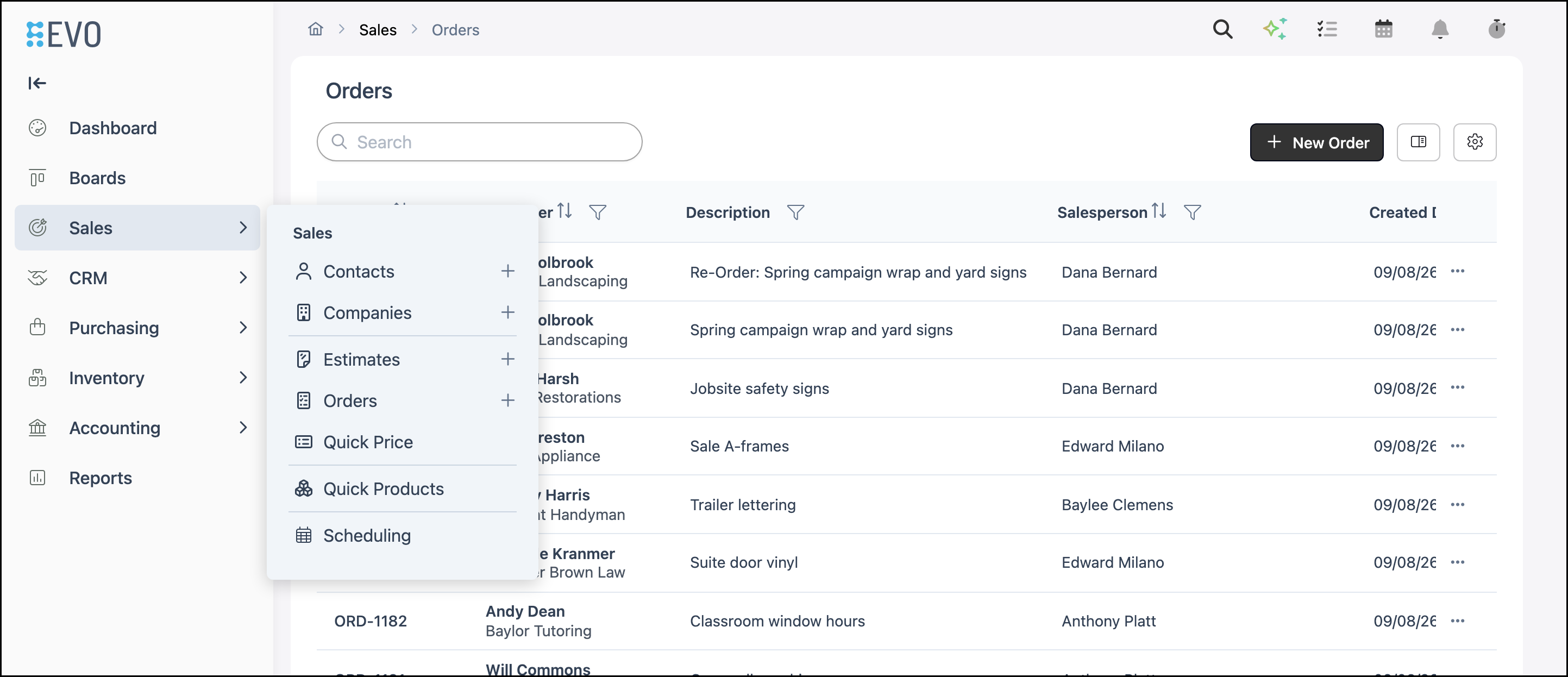Select Contacts in Sales flyout

pyautogui.click(x=359, y=272)
